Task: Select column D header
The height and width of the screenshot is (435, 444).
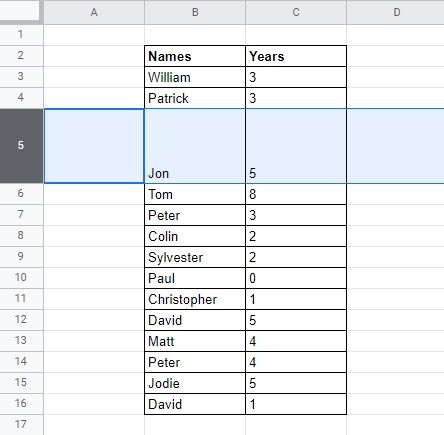Action: pos(395,12)
